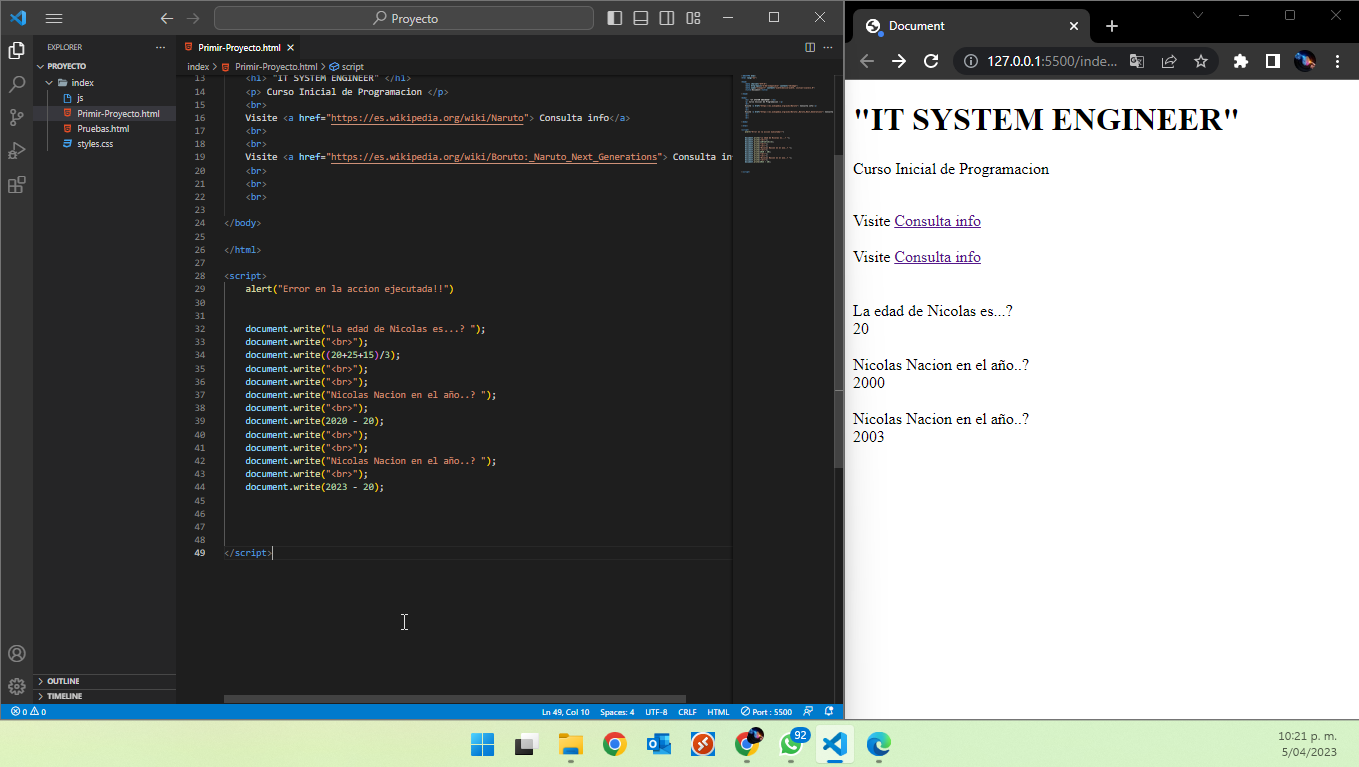The height and width of the screenshot is (767, 1359).
Task: Change end of line sequence CRLF
Action: (687, 712)
